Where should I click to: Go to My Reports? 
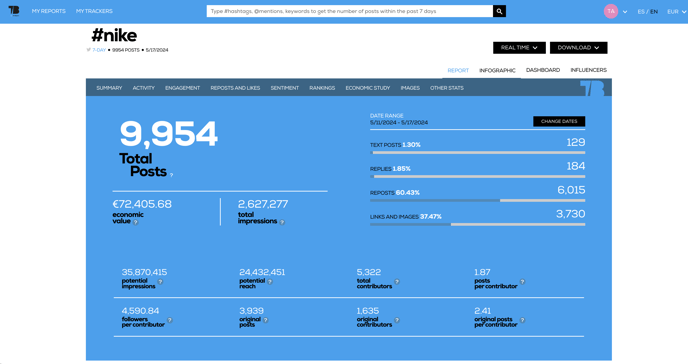click(48, 11)
